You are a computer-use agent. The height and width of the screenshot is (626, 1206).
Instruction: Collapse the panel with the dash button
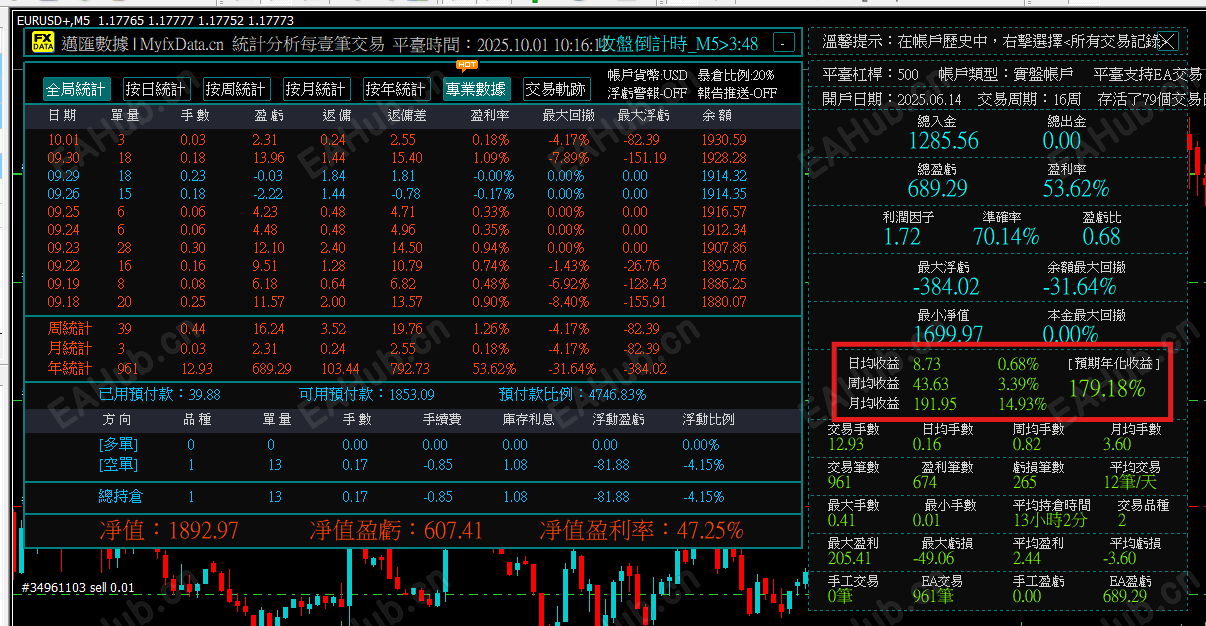785,43
